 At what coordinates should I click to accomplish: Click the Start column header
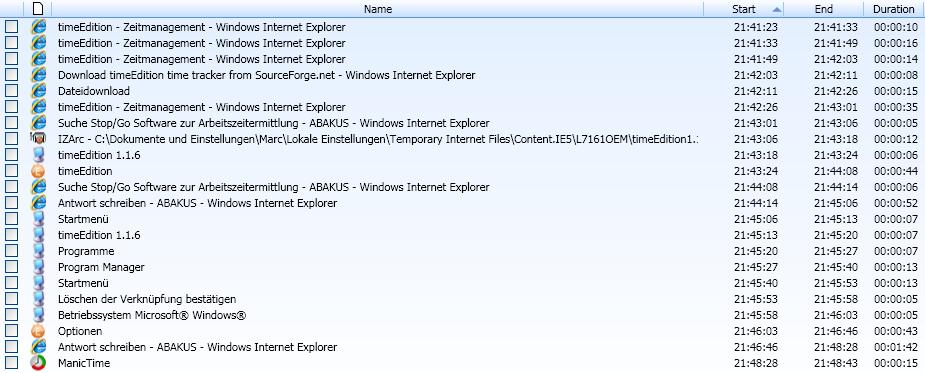[743, 9]
